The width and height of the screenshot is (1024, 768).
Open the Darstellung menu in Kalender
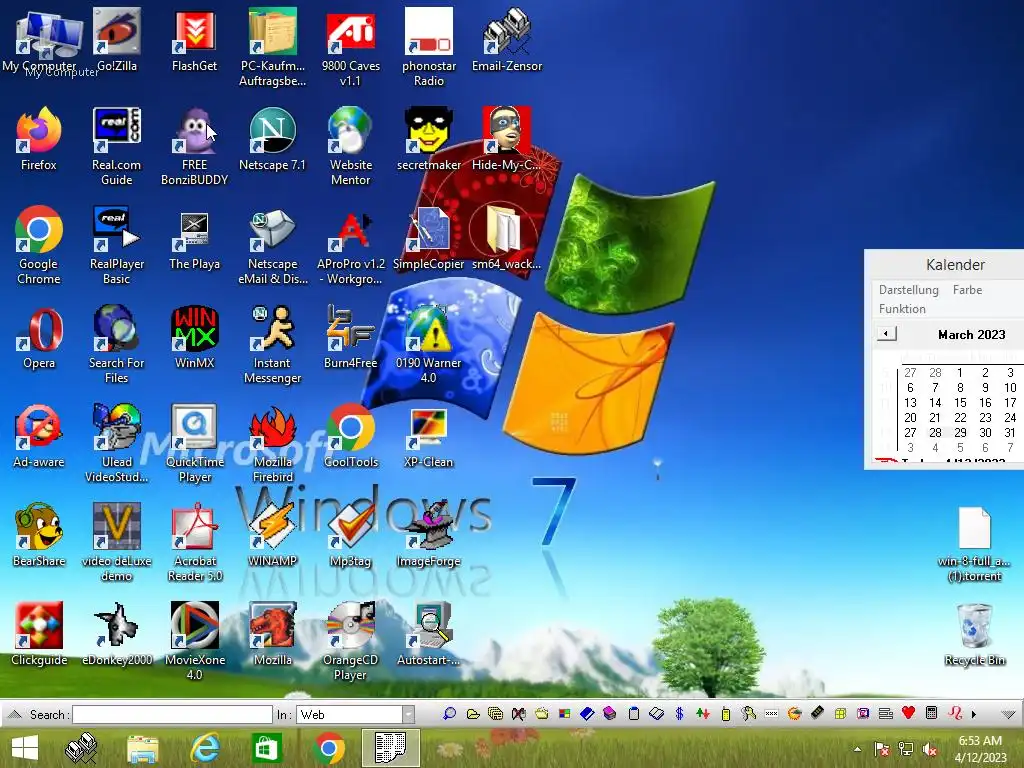click(x=908, y=290)
